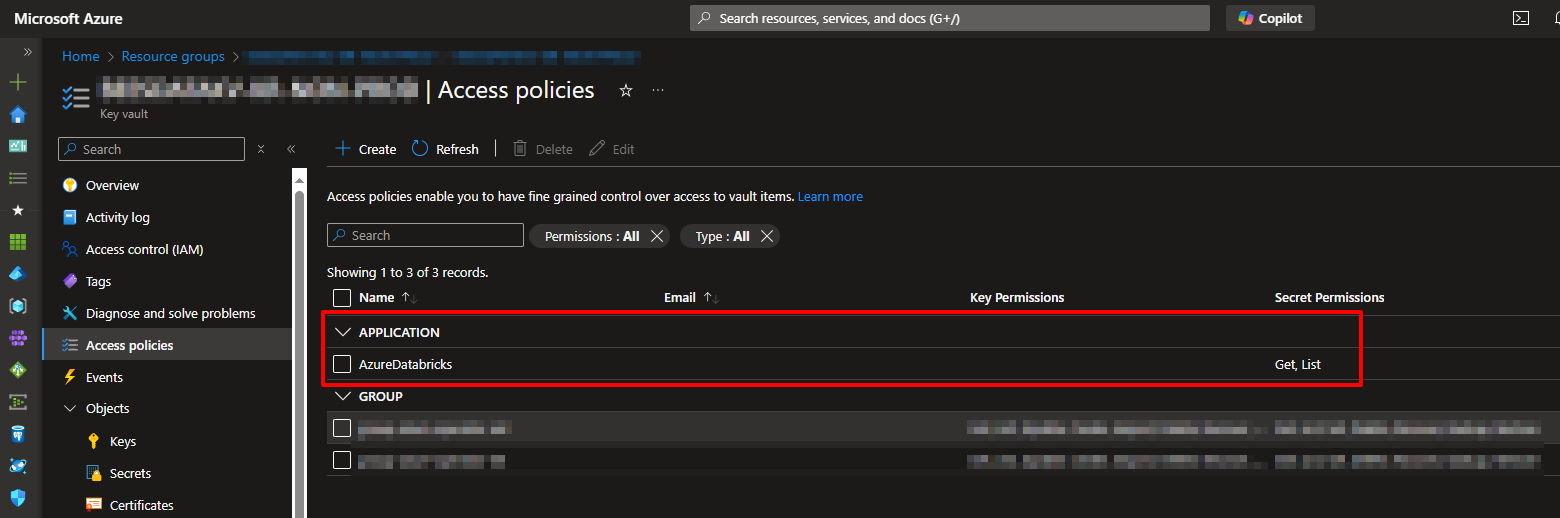Screen dimensions: 1560x518
Task: Open the Type : All filter
Action: click(x=722, y=236)
